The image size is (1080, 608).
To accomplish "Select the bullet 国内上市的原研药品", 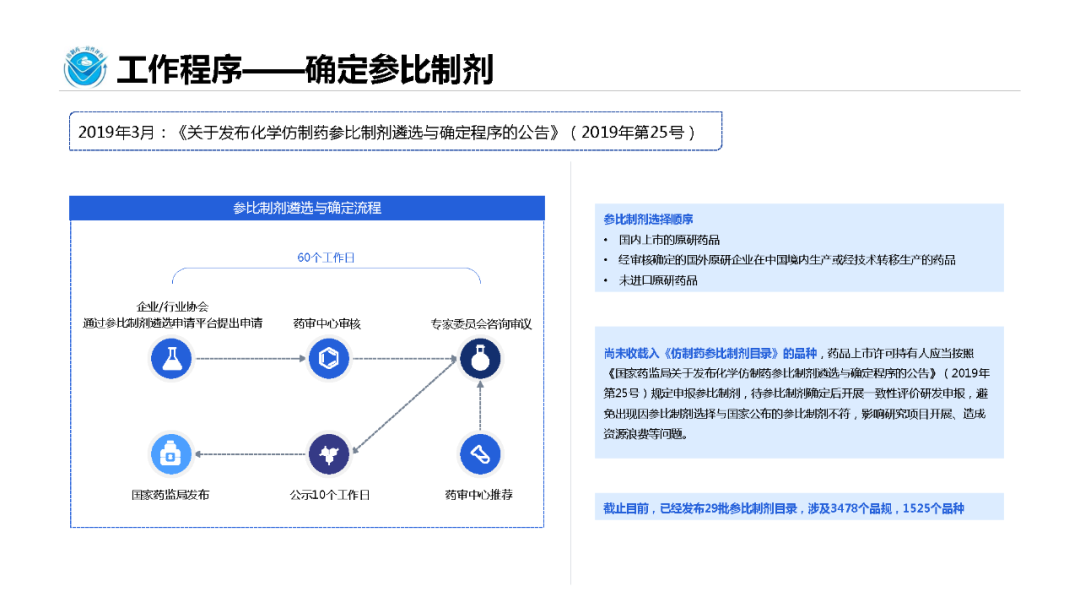I will (x=669, y=240).
